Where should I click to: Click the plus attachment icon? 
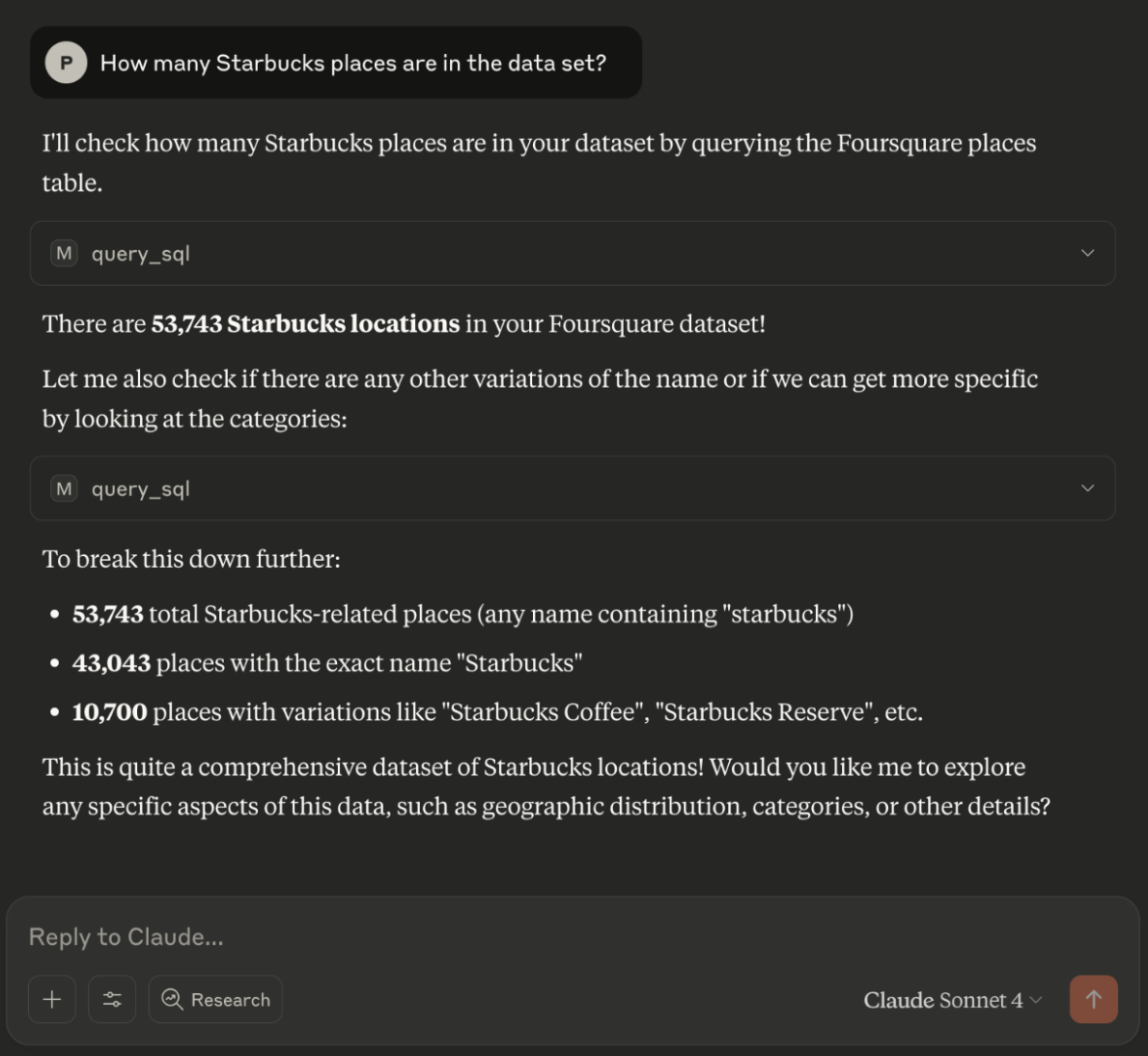[x=52, y=999]
